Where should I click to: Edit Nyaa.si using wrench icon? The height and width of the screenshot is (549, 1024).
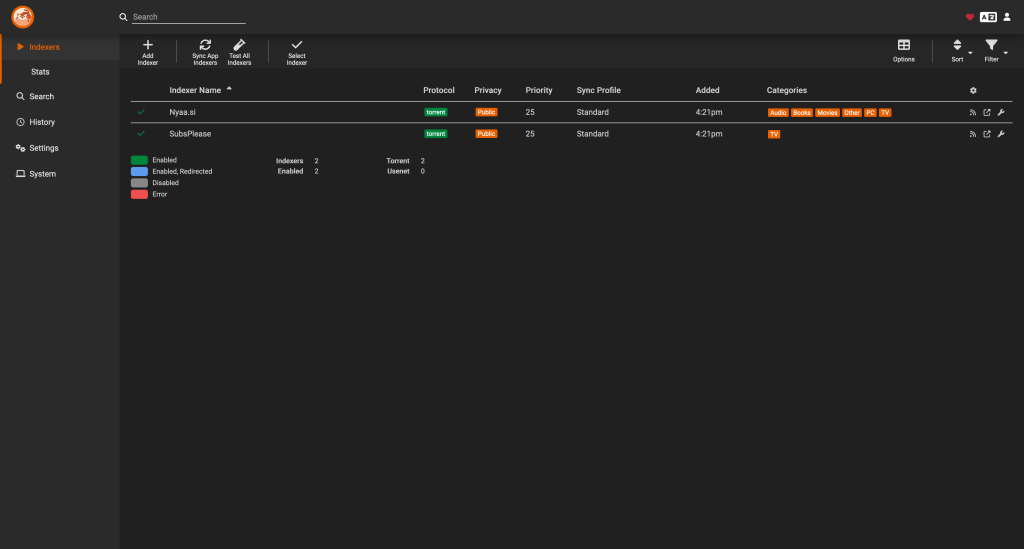[1000, 112]
